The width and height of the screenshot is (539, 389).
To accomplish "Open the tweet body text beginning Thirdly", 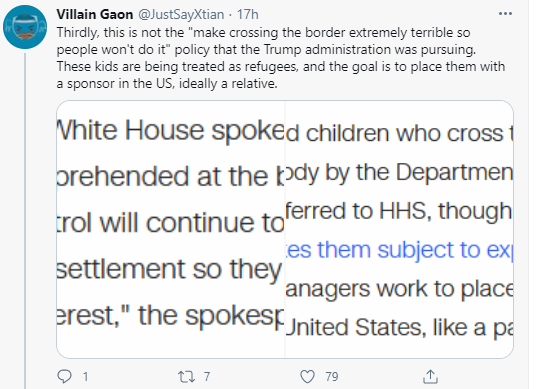I will 280,58.
